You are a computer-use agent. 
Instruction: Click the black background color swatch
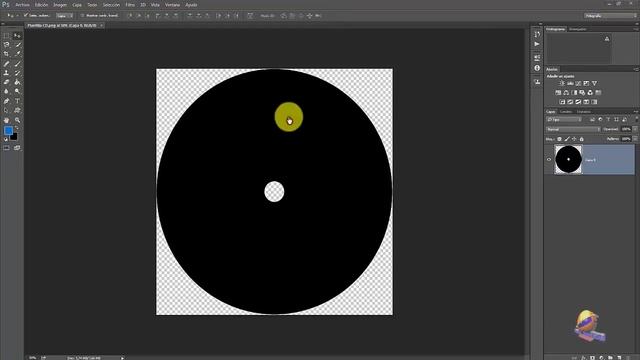15,138
